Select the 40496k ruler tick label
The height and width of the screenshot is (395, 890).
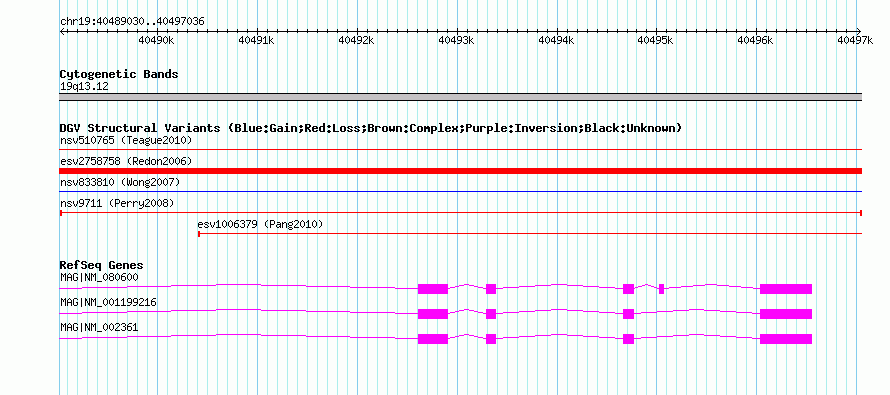(x=755, y=40)
